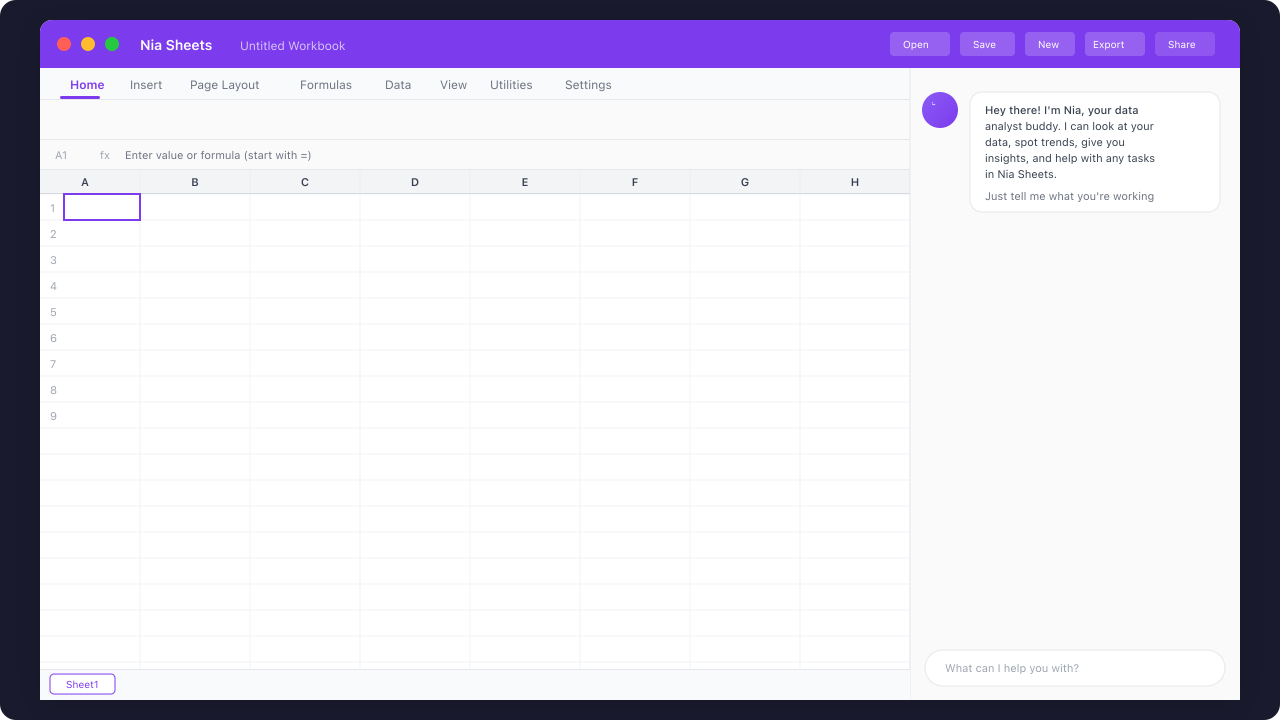Create a new workbook
The height and width of the screenshot is (720, 1280).
[x=1049, y=44]
